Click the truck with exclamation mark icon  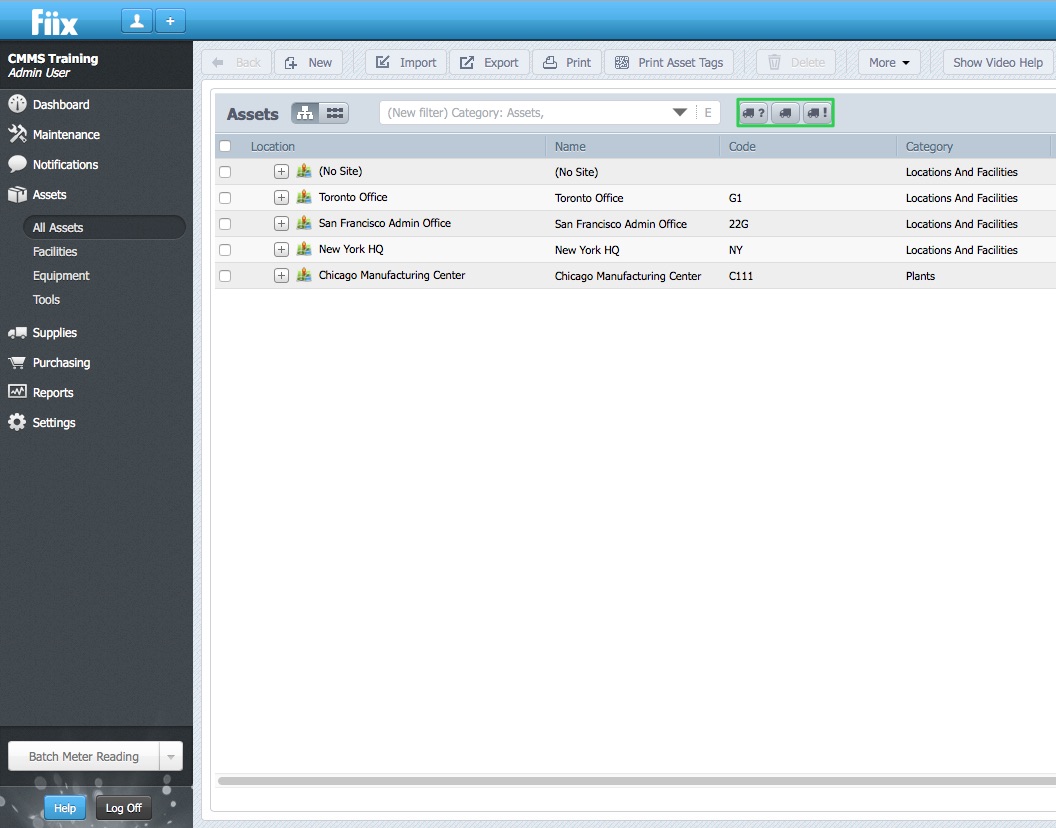pos(817,113)
